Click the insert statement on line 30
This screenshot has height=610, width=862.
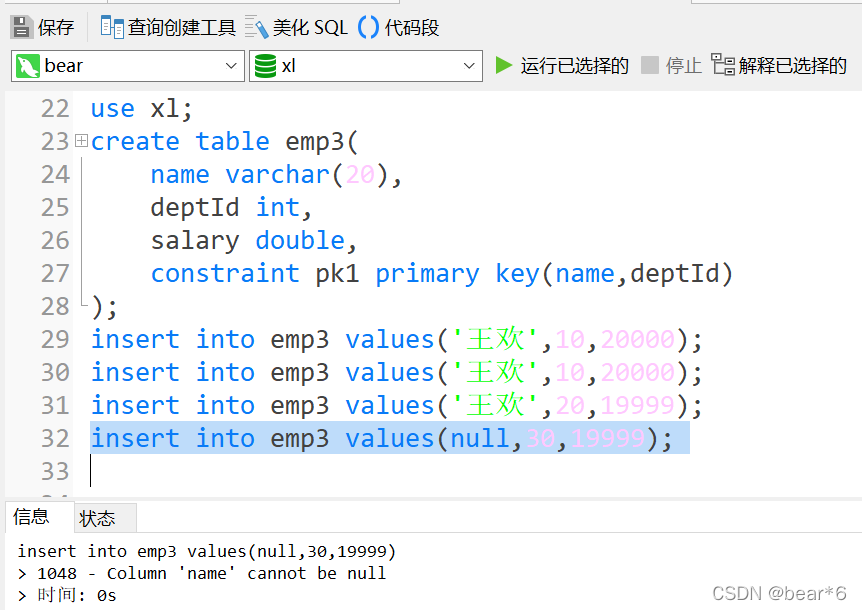[x=397, y=373]
